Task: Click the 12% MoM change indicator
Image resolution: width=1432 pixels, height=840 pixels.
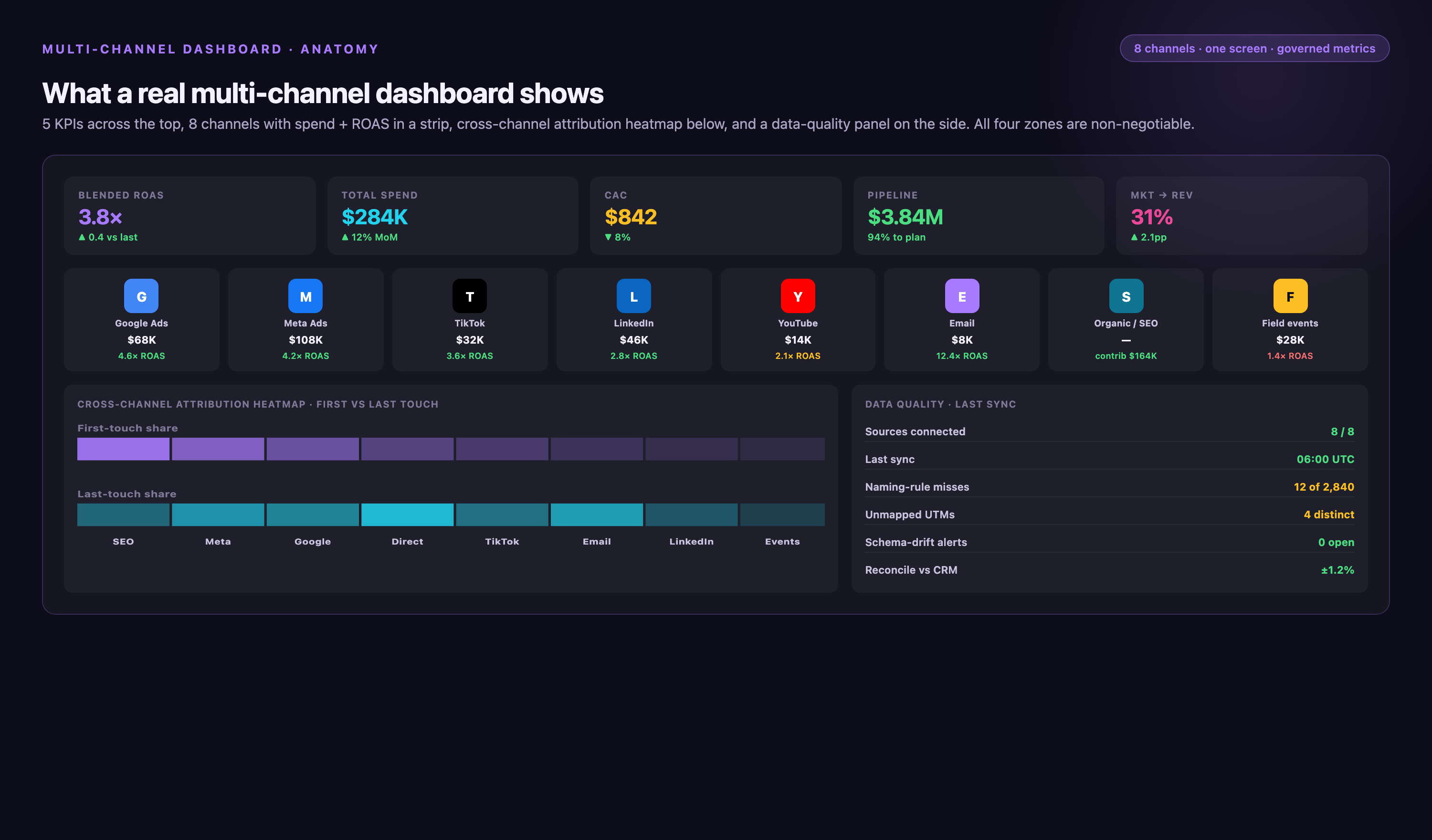Action: click(369, 237)
